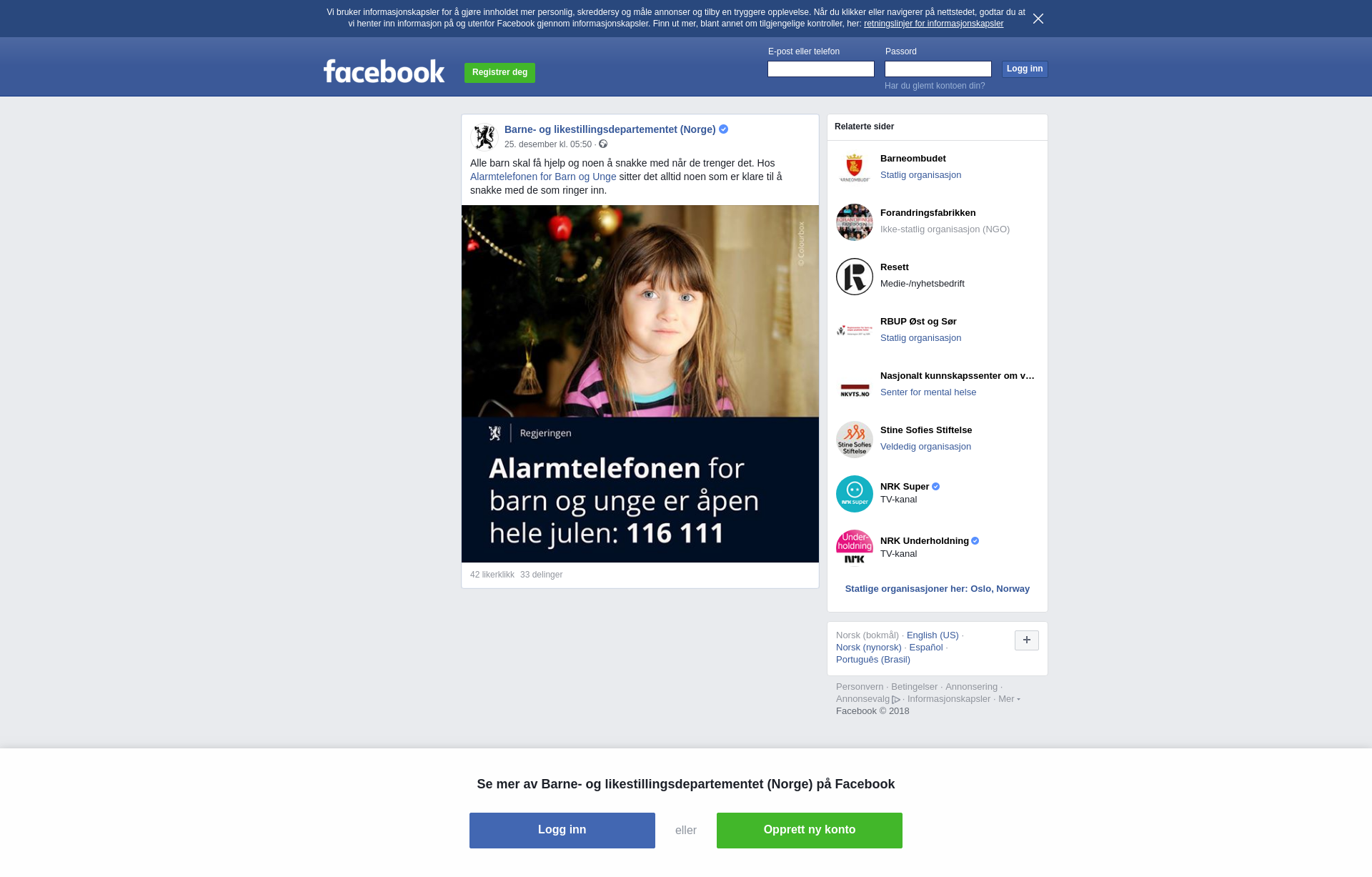The height and width of the screenshot is (877, 1372).
Task: Click the E-post eller telefon field
Action: click(820, 69)
